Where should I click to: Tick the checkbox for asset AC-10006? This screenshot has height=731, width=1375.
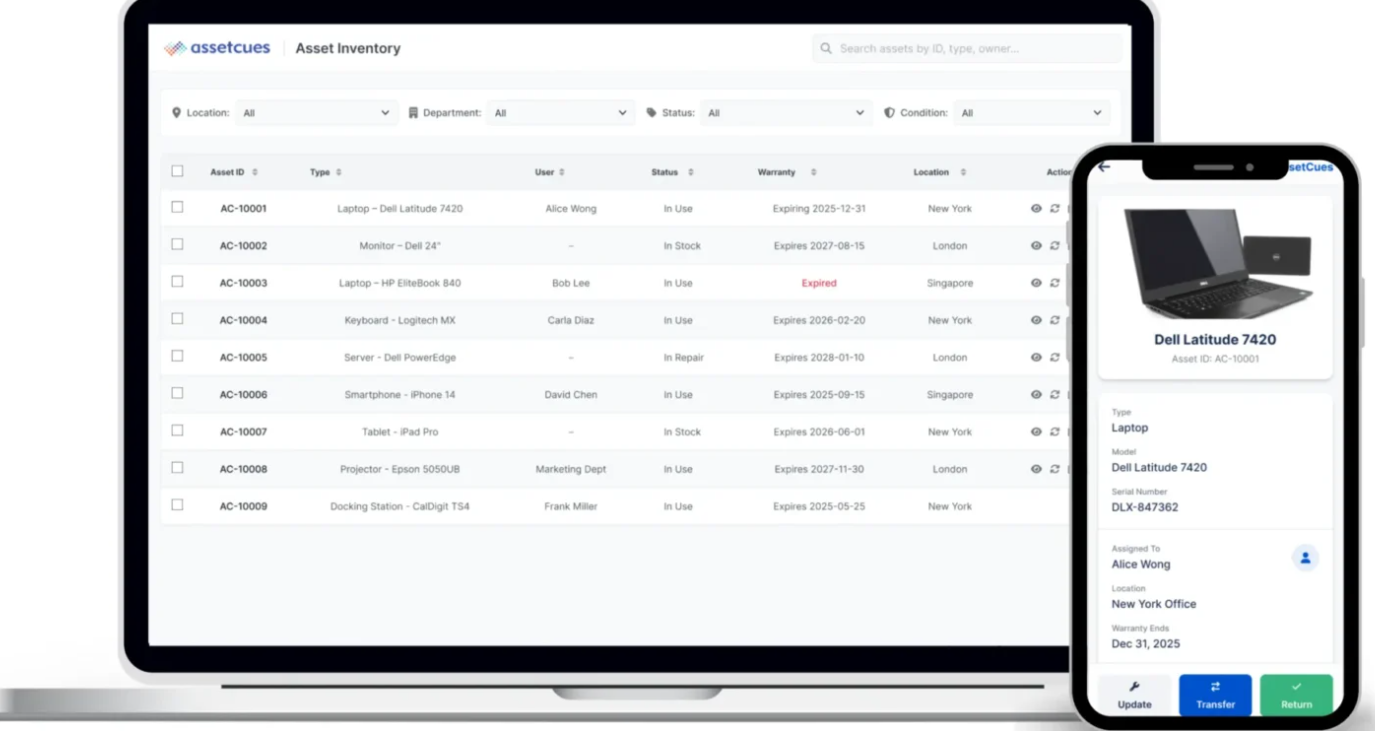(x=177, y=393)
